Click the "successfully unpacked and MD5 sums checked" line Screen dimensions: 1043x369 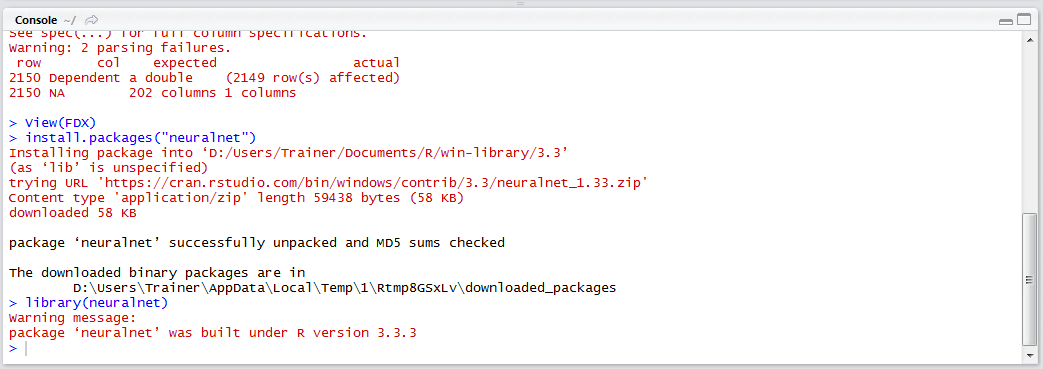[257, 243]
